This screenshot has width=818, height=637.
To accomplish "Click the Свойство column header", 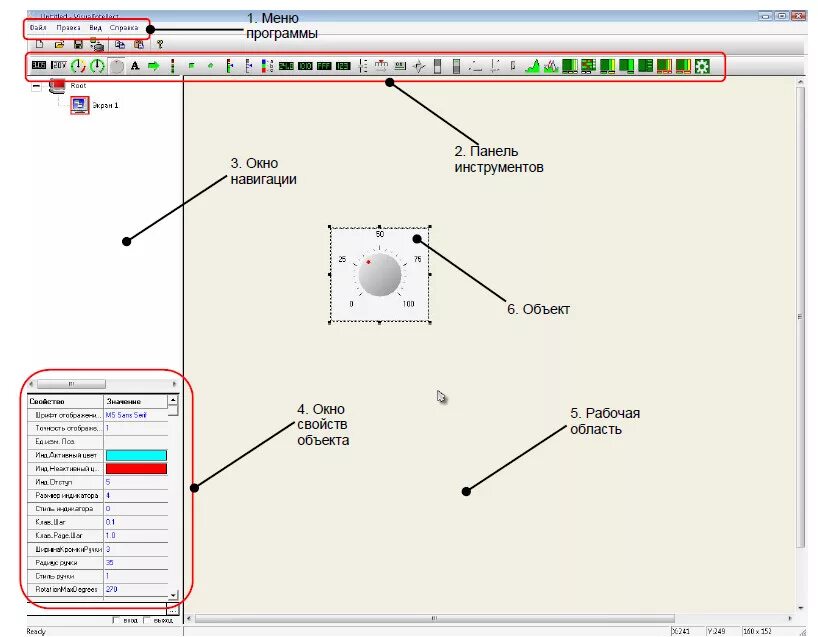I will tap(65, 401).
